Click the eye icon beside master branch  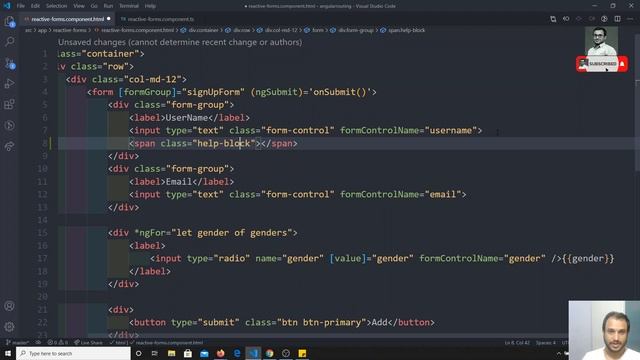point(38,343)
